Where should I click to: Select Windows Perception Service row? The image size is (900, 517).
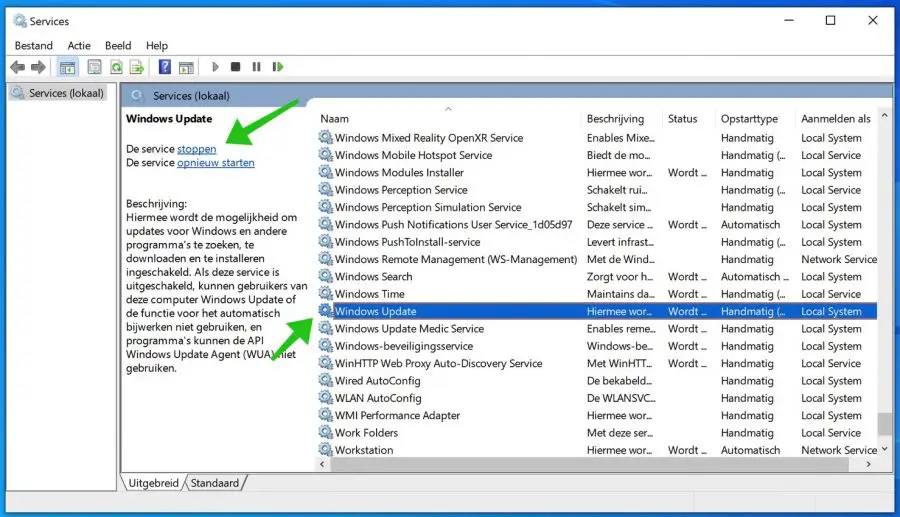[597, 189]
